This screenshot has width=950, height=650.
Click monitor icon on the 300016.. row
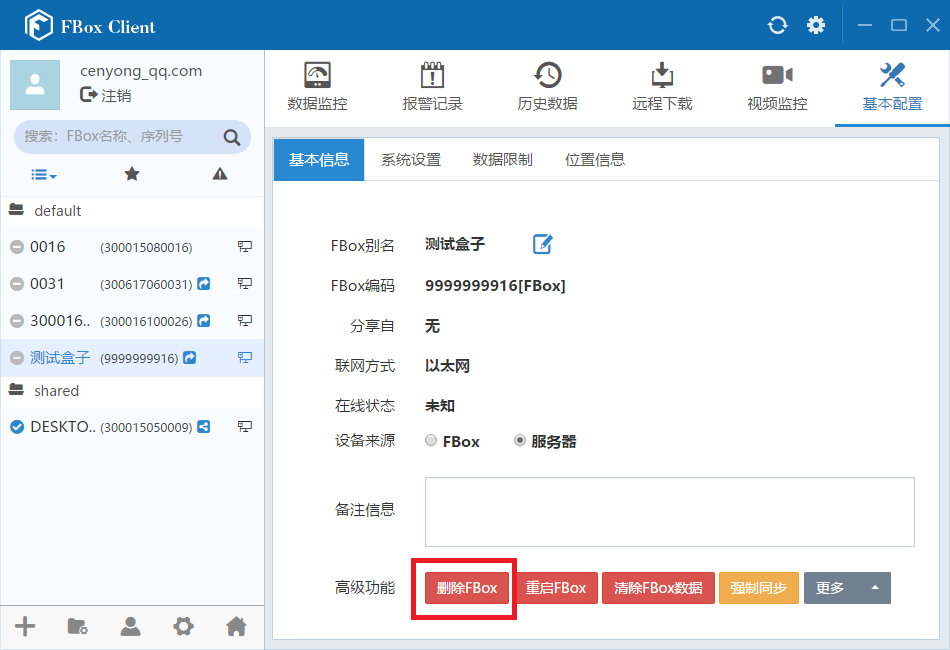pos(245,320)
